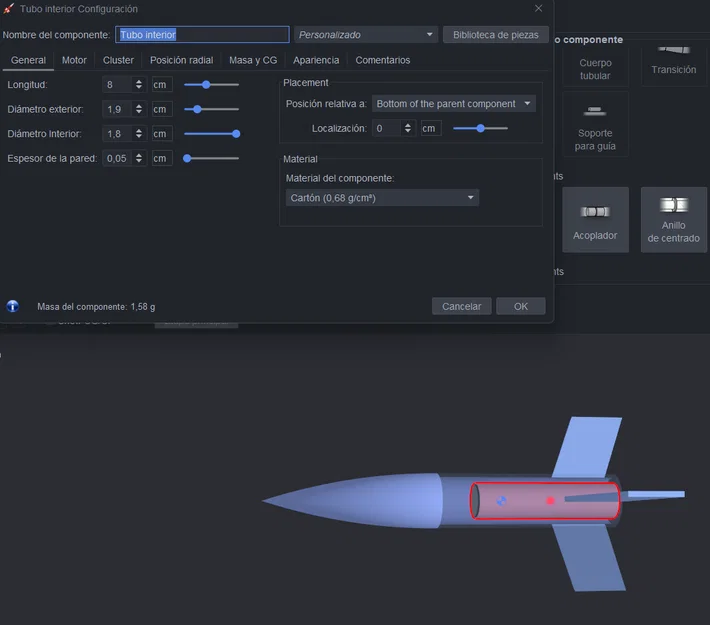Confirm with the OK button
This screenshot has width=710, height=625.
521,306
